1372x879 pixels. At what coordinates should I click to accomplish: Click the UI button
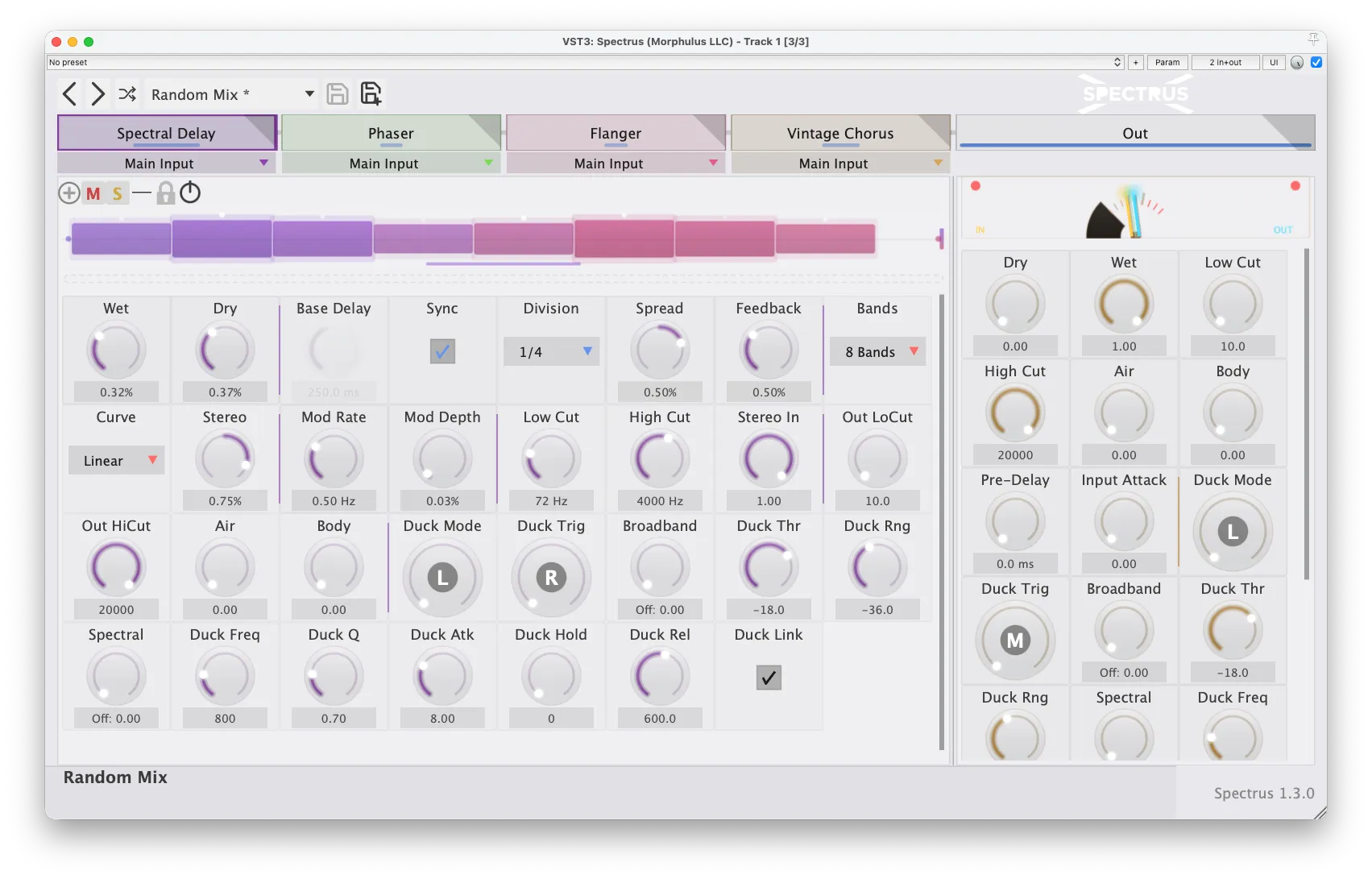pos(1274,62)
